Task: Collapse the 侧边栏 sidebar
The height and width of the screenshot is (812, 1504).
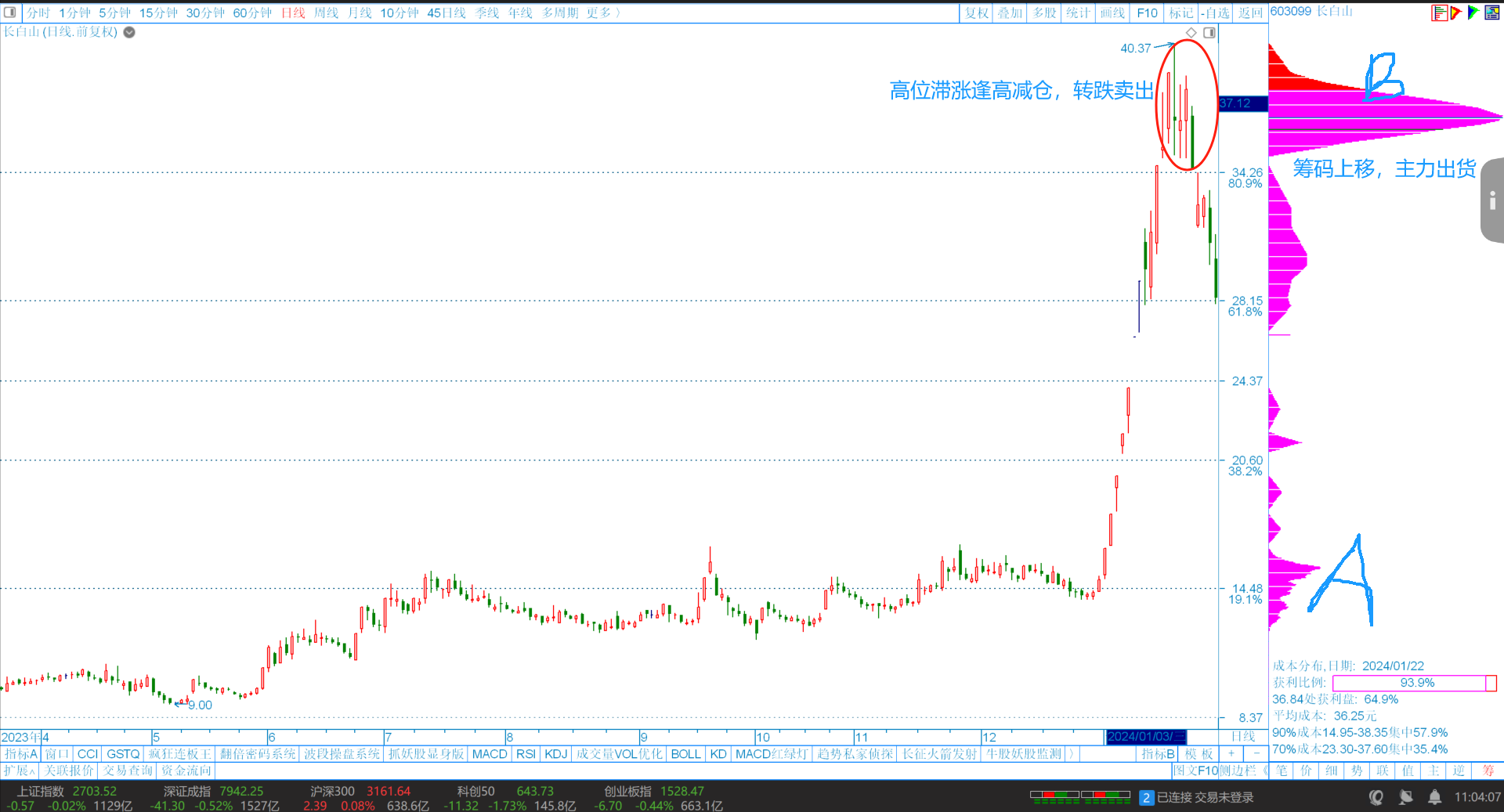Action: 1244,770
